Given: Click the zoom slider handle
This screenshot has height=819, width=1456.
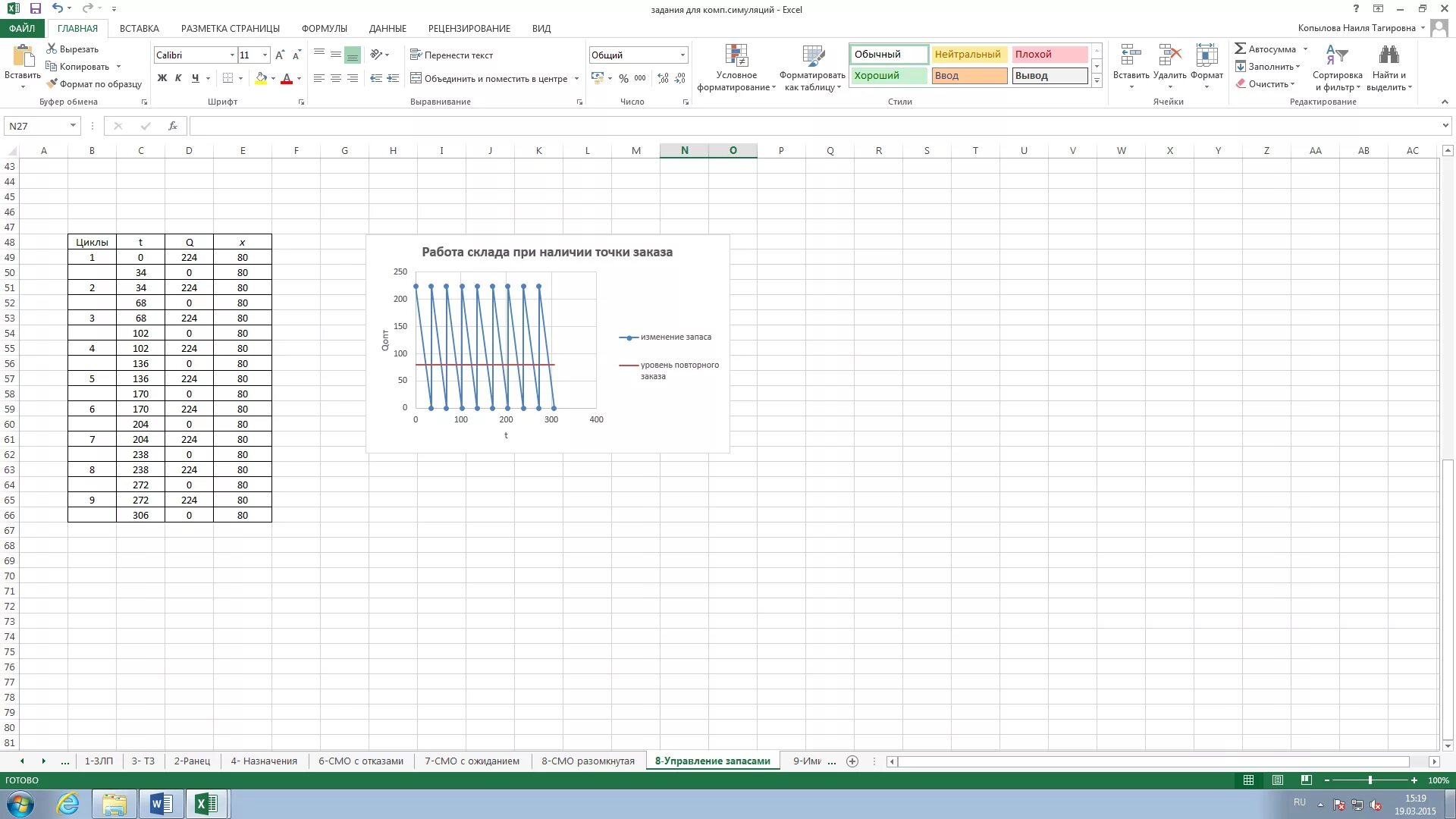Looking at the screenshot, I should click(x=1370, y=780).
